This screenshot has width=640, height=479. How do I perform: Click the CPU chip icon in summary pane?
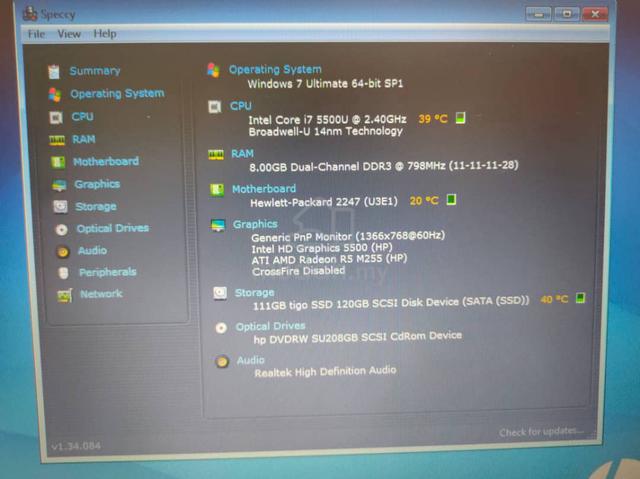[215, 107]
